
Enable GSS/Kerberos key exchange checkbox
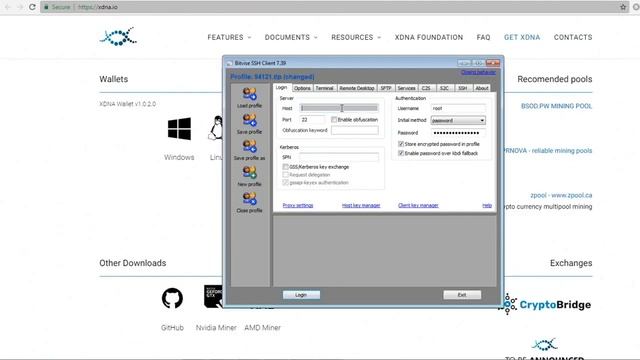point(286,167)
